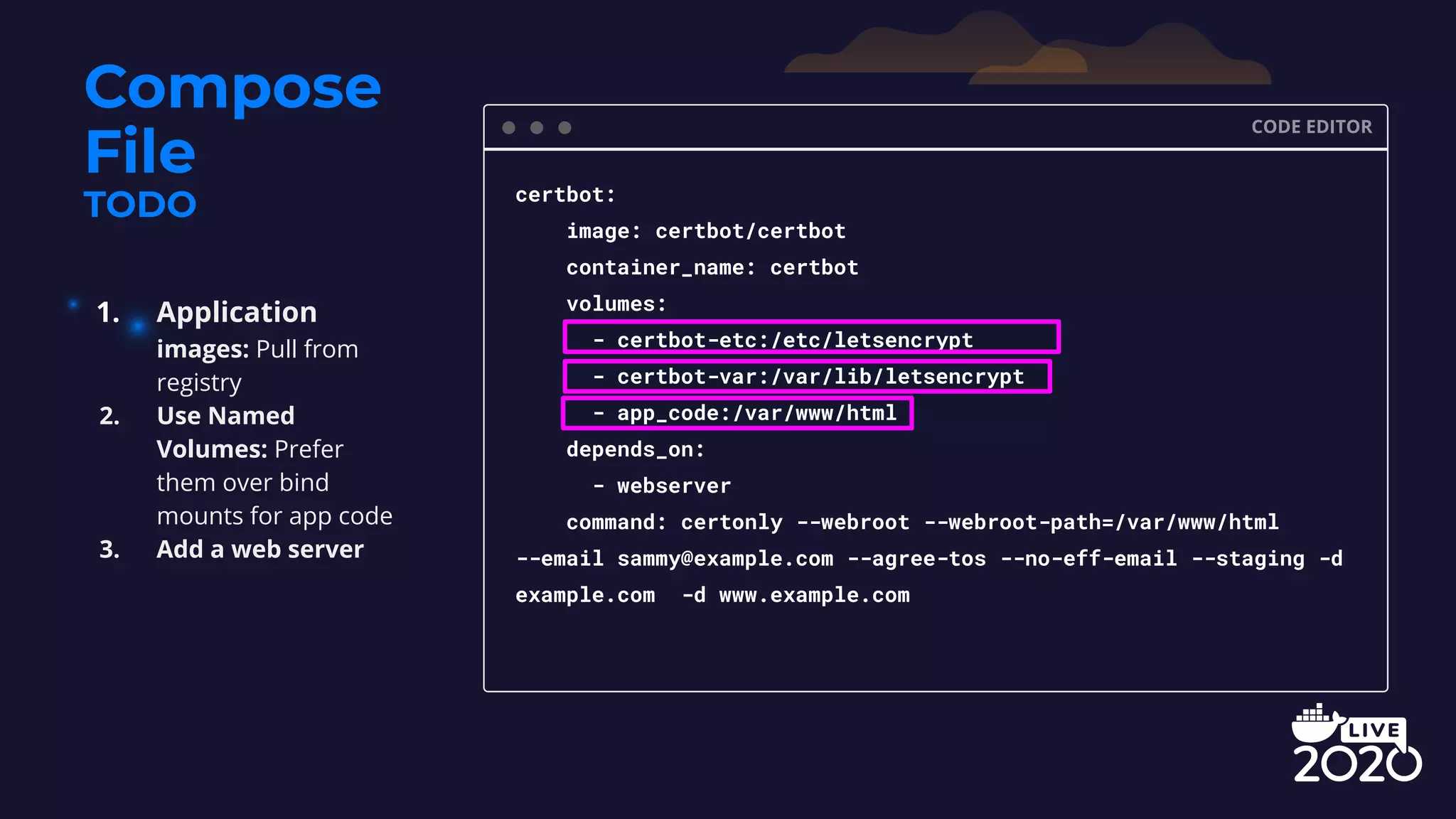Image resolution: width=1456 pixels, height=819 pixels.
Task: Click the first gray window dot
Action: pos(508,128)
